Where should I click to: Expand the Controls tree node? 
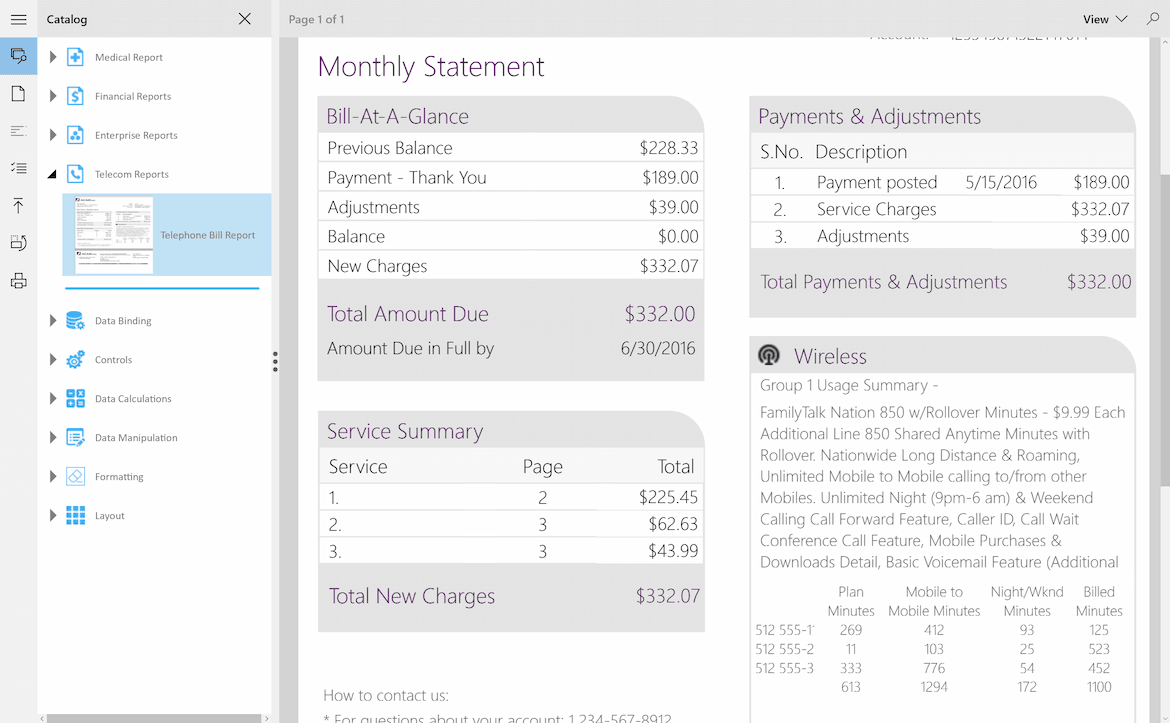[x=53, y=359]
